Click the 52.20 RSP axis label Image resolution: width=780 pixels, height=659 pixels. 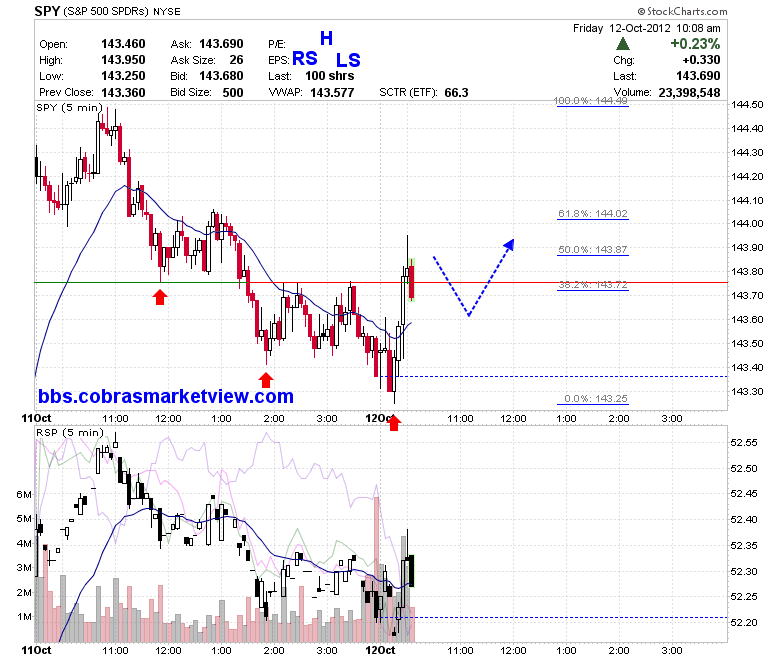744,622
